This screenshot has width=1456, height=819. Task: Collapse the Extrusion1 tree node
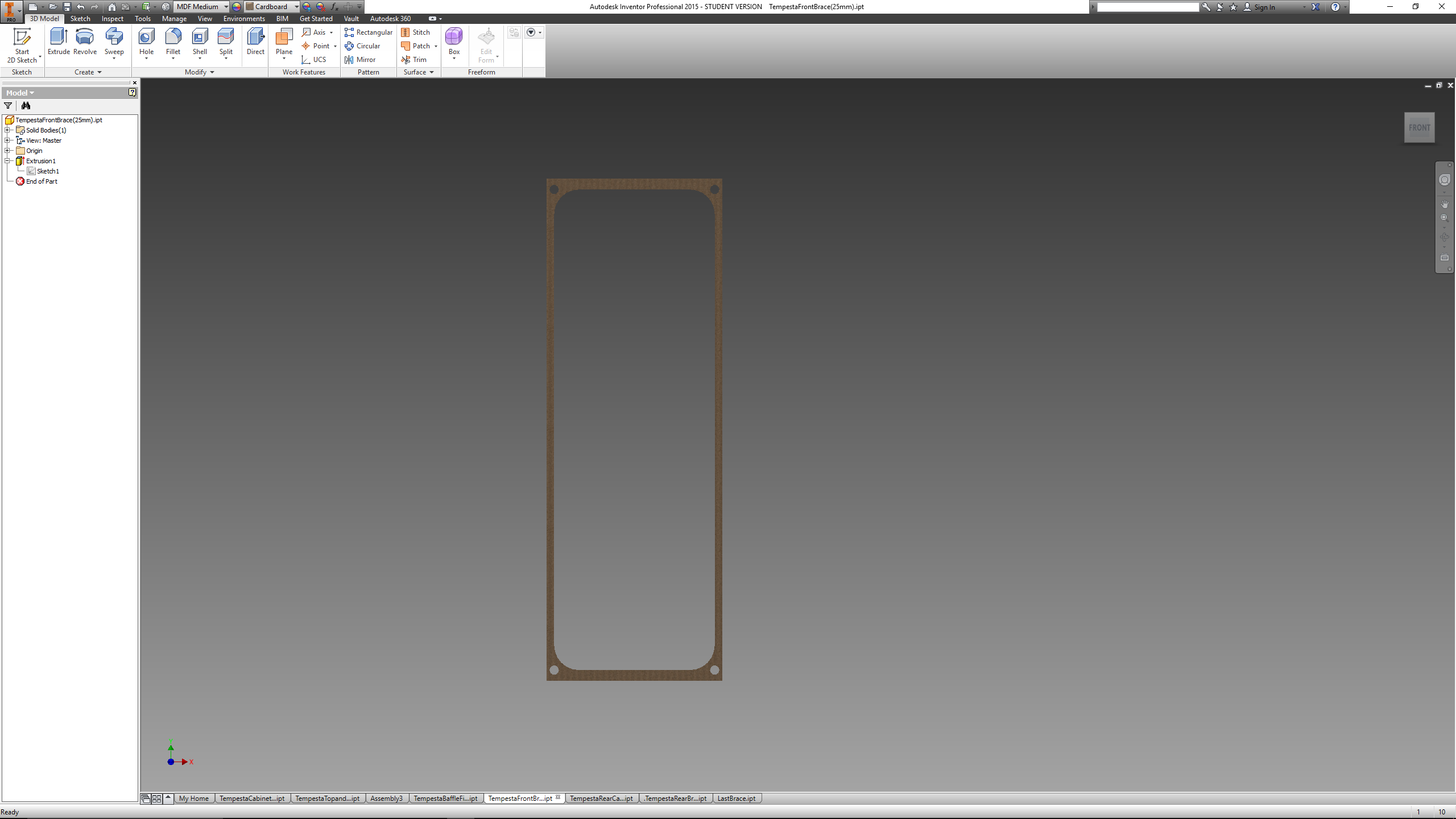coord(8,161)
